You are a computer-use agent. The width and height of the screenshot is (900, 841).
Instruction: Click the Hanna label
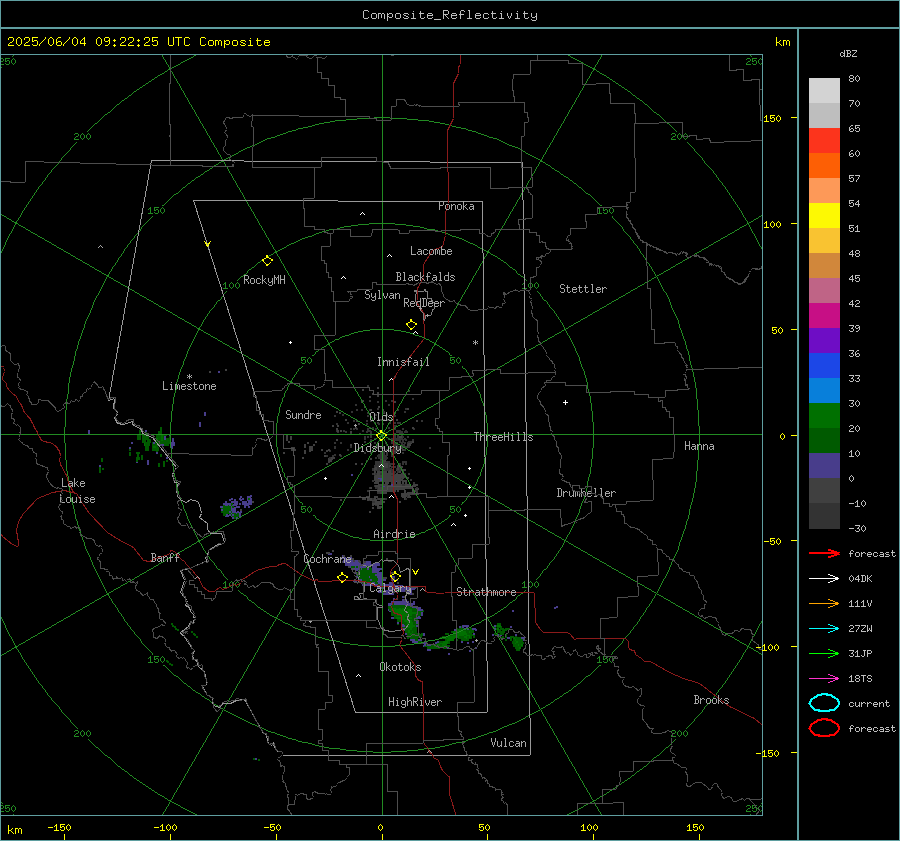pos(699,446)
